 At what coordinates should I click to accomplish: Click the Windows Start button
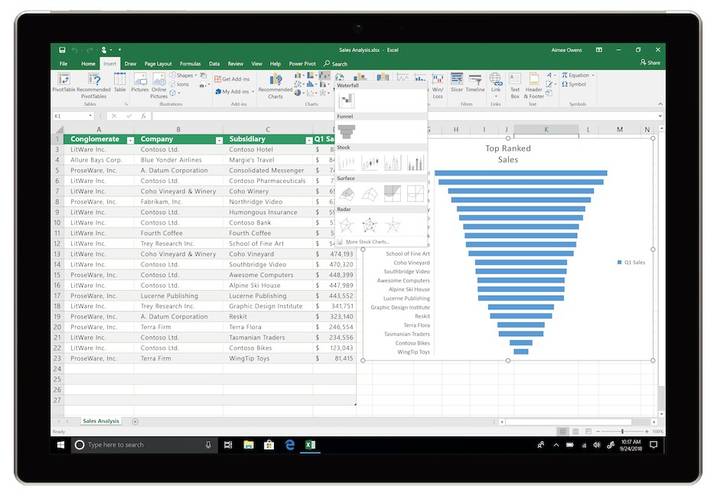(61, 445)
